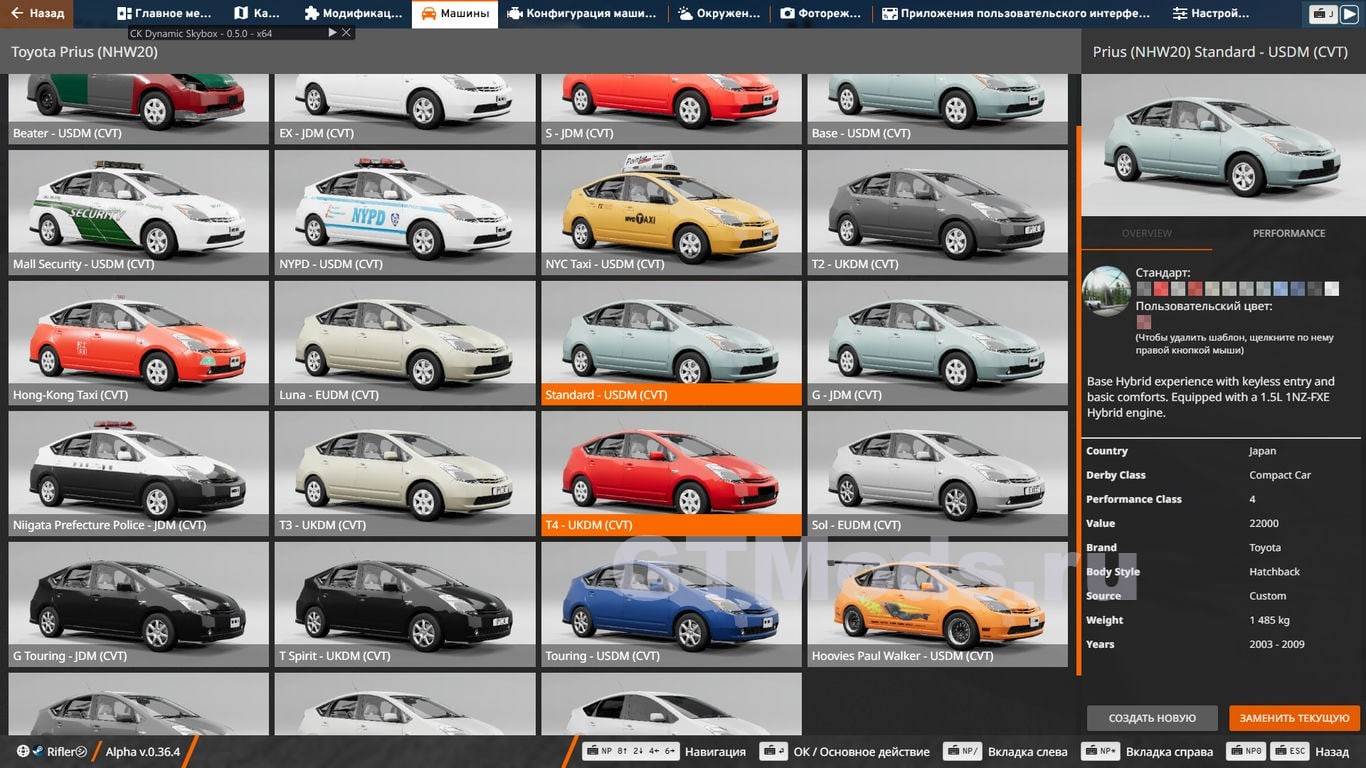The height and width of the screenshot is (768, 1366).
Task: Click the sliders icon in the Настройки tab
Action: 1180,14
